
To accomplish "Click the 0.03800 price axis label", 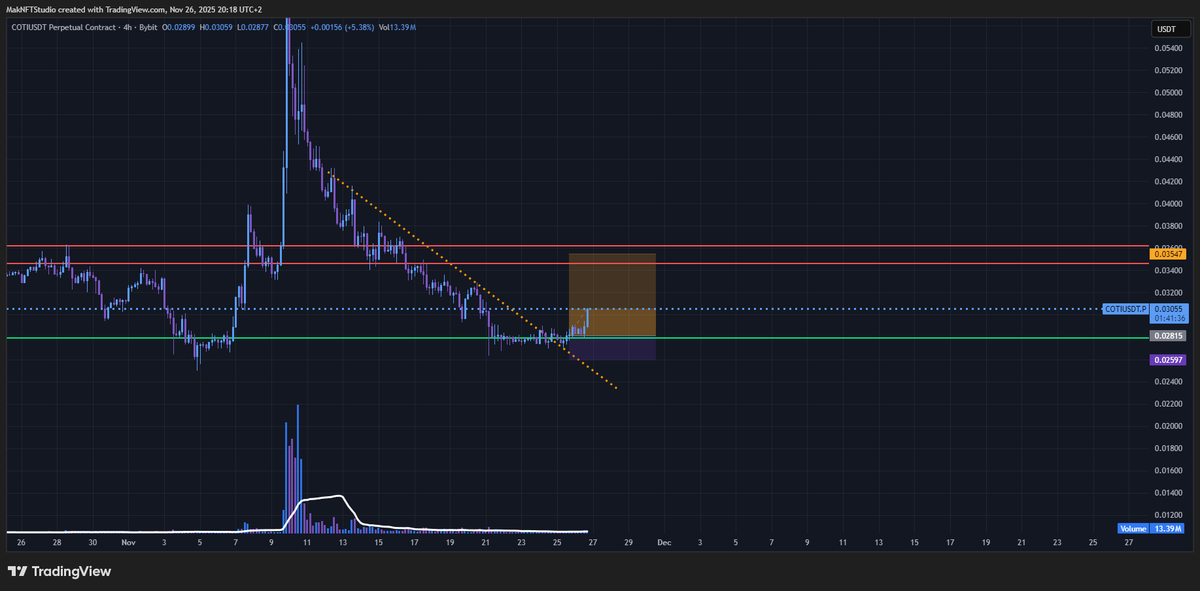I will tap(1166, 226).
